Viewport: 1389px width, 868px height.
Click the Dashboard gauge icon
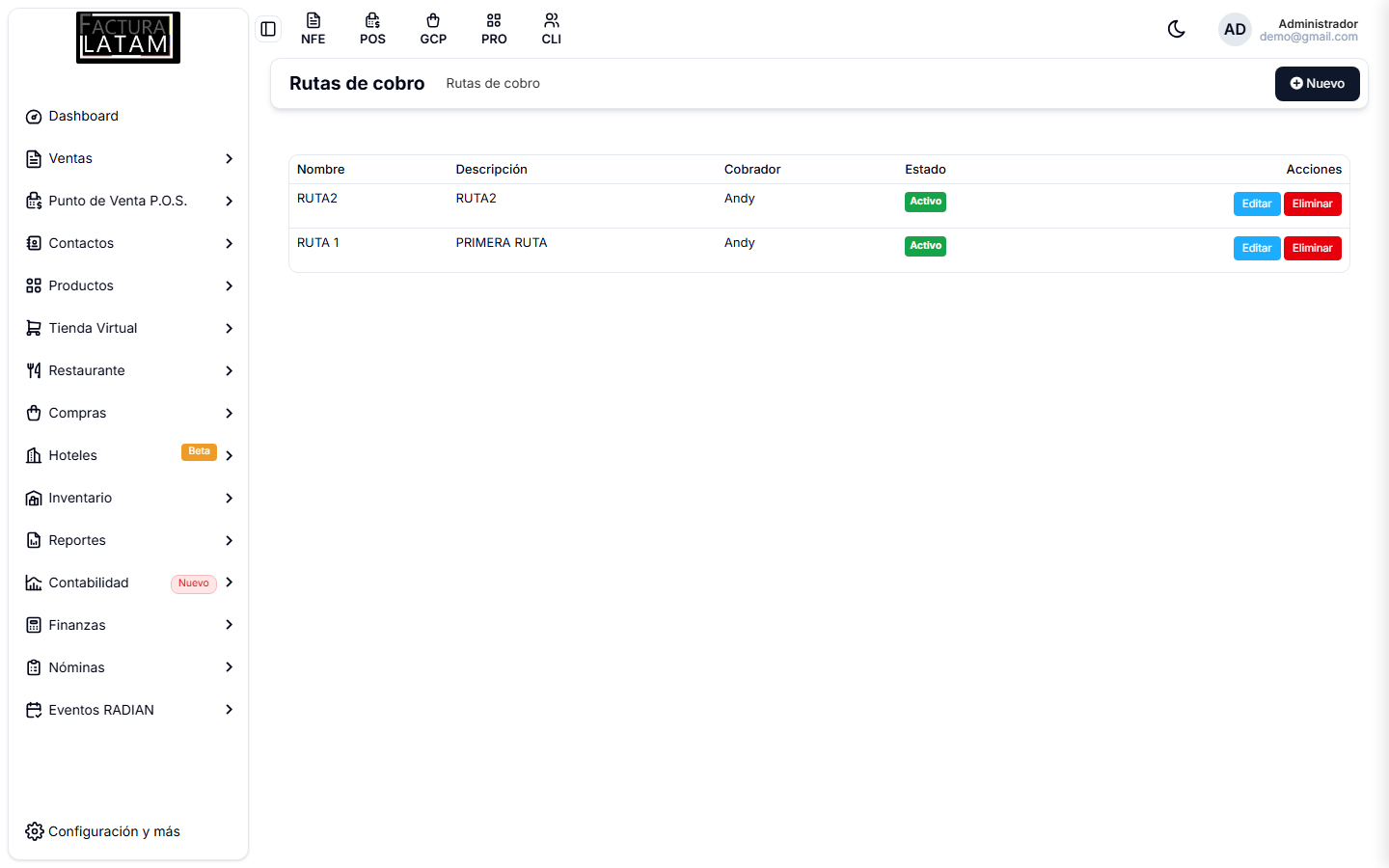point(34,117)
